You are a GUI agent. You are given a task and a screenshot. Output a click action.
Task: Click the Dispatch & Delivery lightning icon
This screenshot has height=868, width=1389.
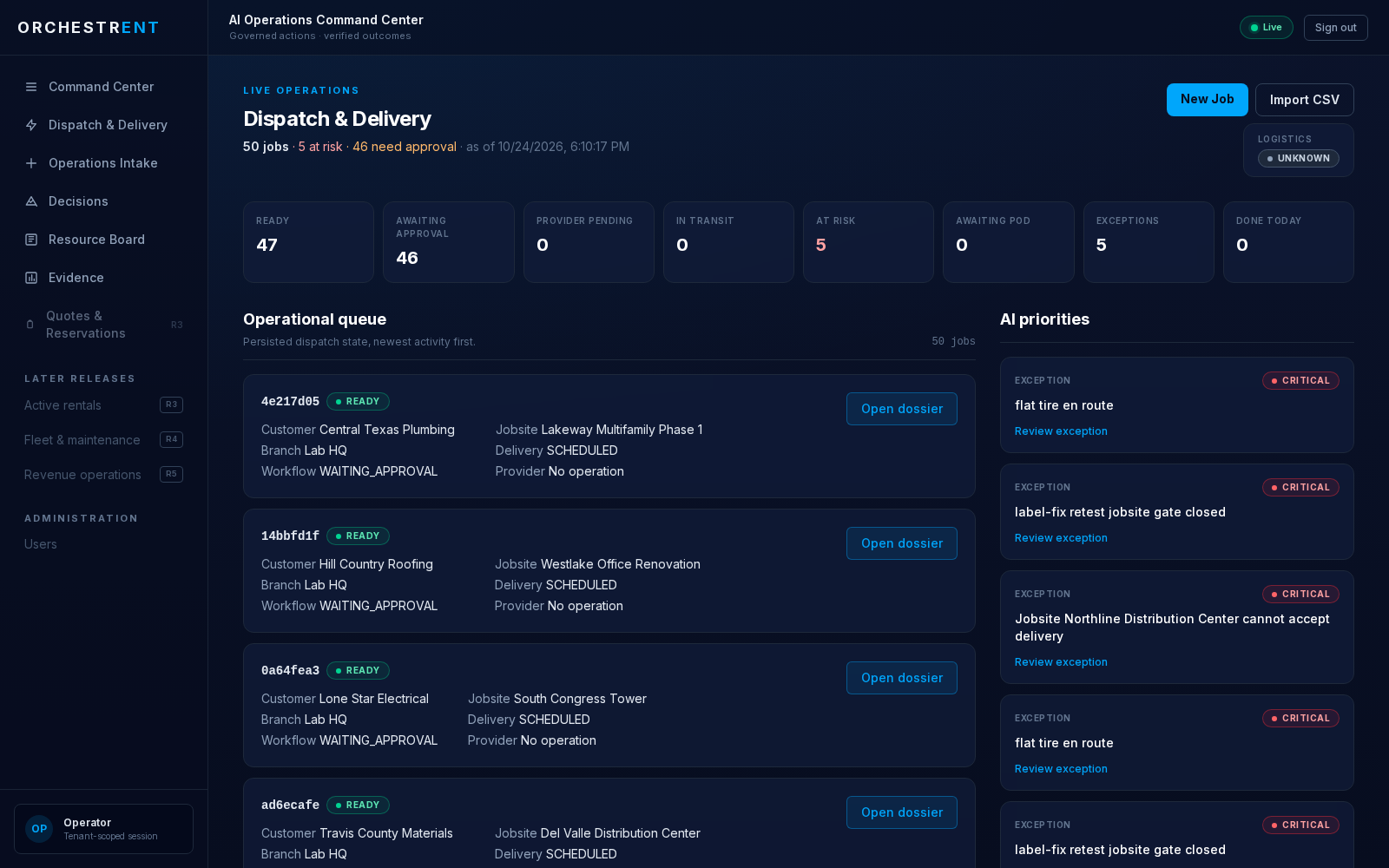coord(31,125)
